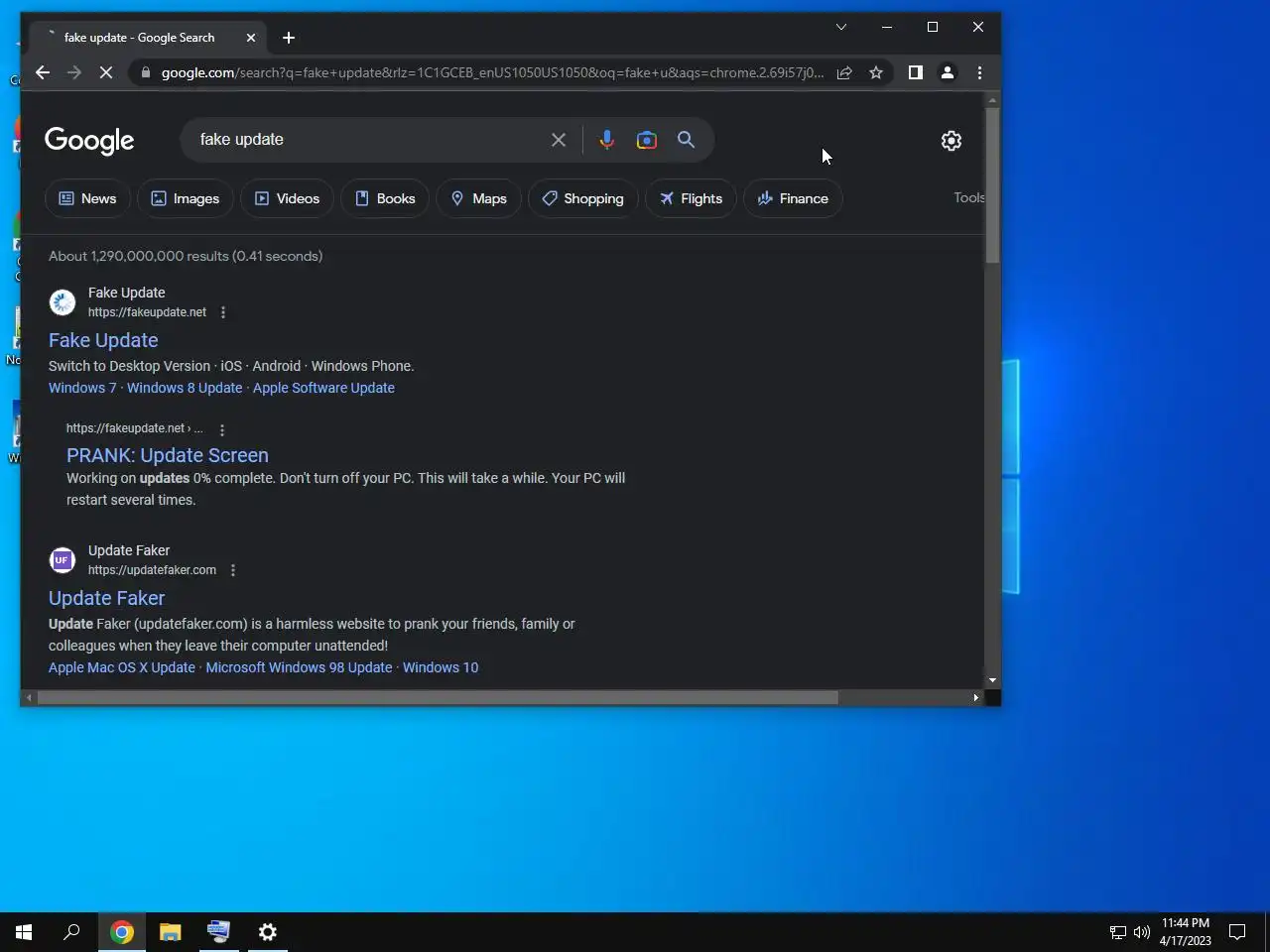This screenshot has width=1270, height=952.
Task: Click the Update Faker UF favicon
Action: coord(63,560)
